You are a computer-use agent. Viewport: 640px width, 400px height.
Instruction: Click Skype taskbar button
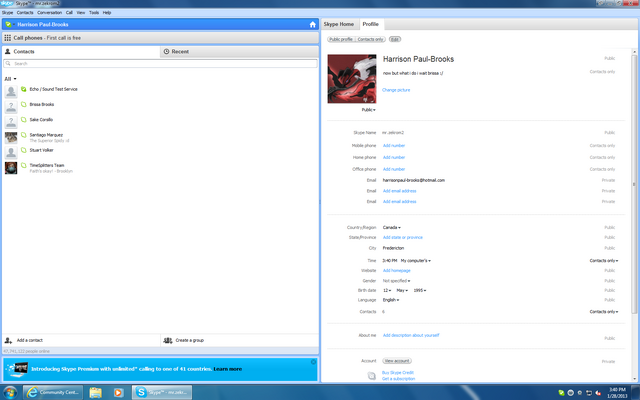coord(162,392)
